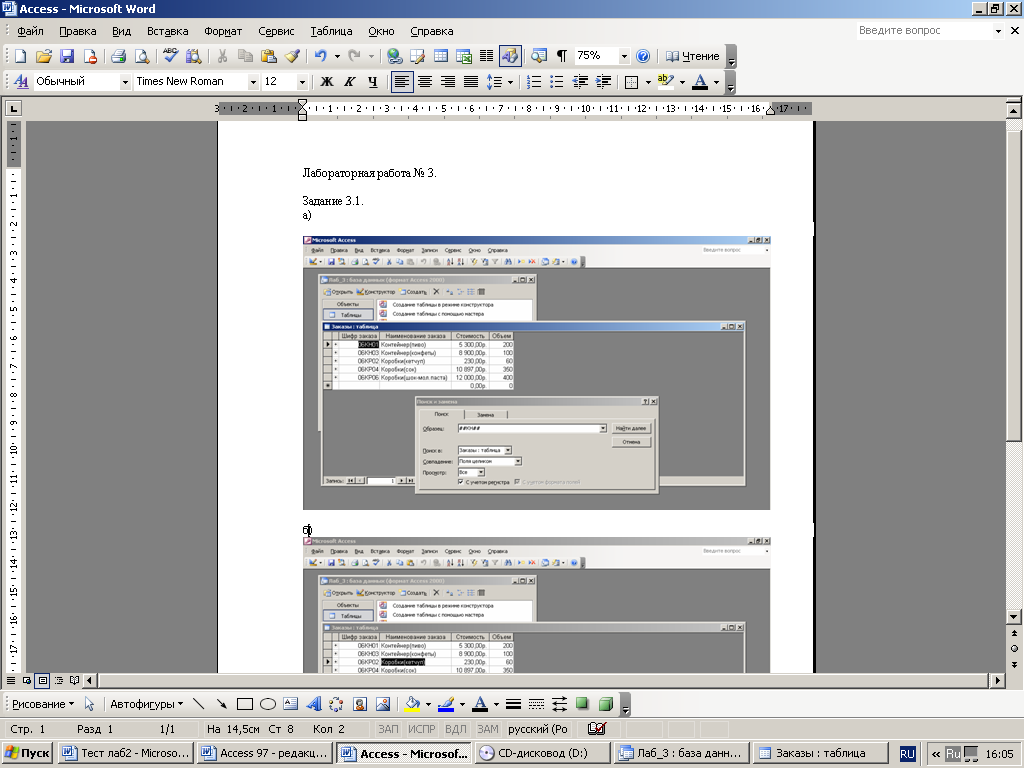This screenshot has height=768, width=1024.
Task: Expand line spacing options arrow
Action: click(x=510, y=82)
